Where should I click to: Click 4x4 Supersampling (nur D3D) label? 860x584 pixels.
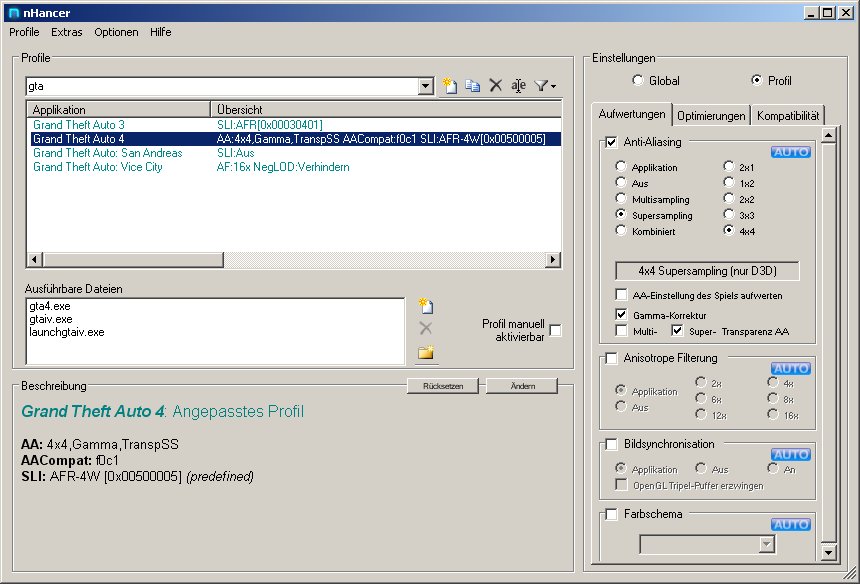707,271
